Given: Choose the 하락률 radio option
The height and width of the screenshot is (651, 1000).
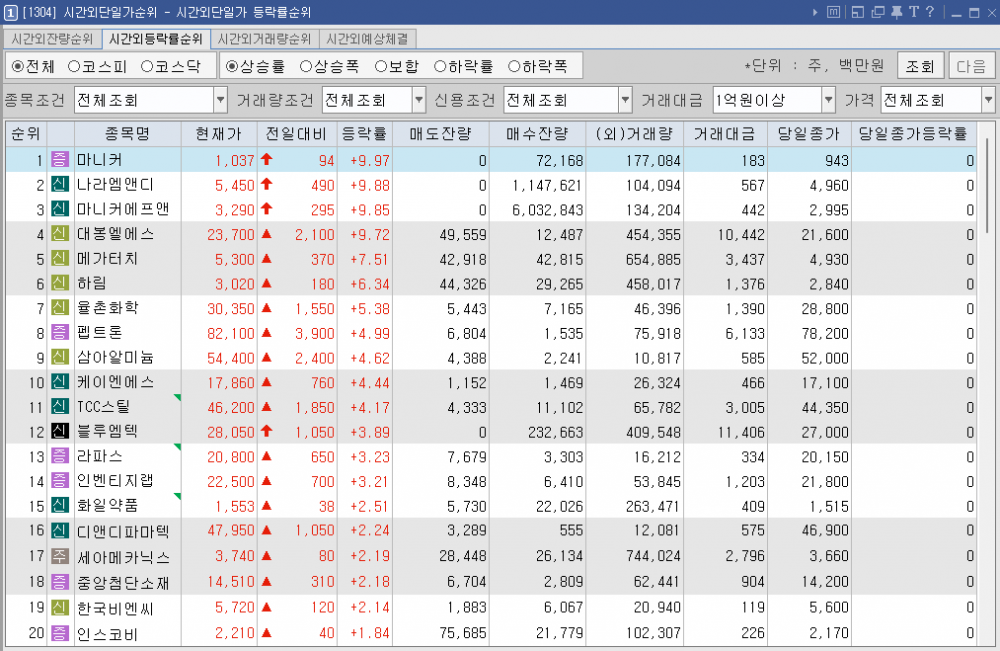Looking at the screenshot, I should [x=463, y=66].
